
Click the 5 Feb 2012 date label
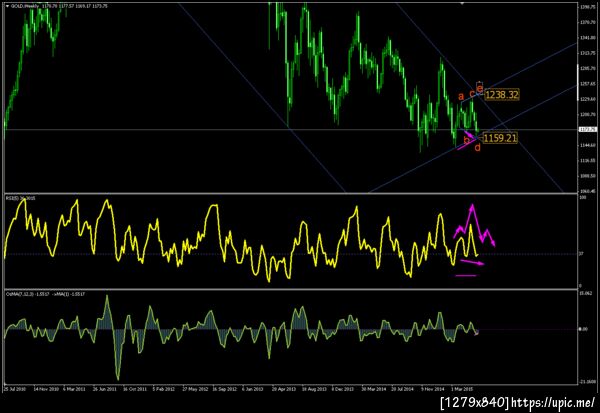pos(164,389)
